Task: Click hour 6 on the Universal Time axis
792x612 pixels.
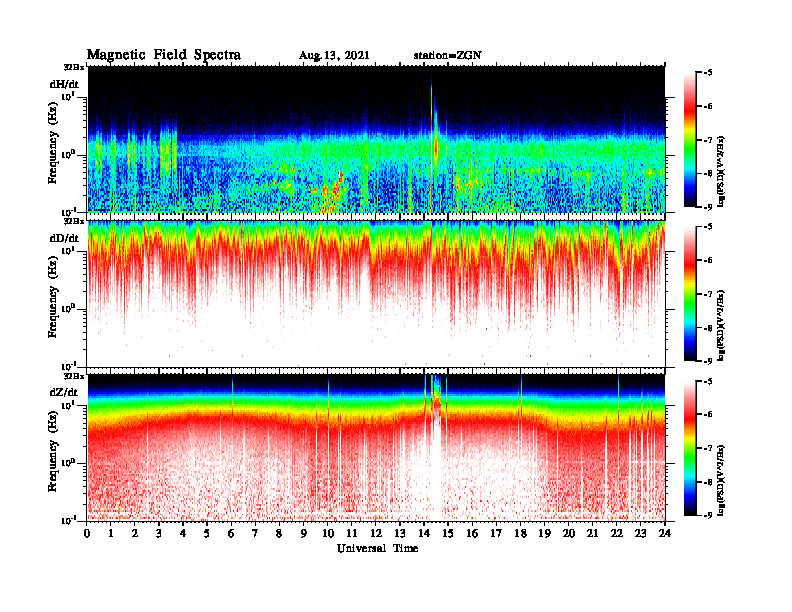Action: pyautogui.click(x=231, y=534)
